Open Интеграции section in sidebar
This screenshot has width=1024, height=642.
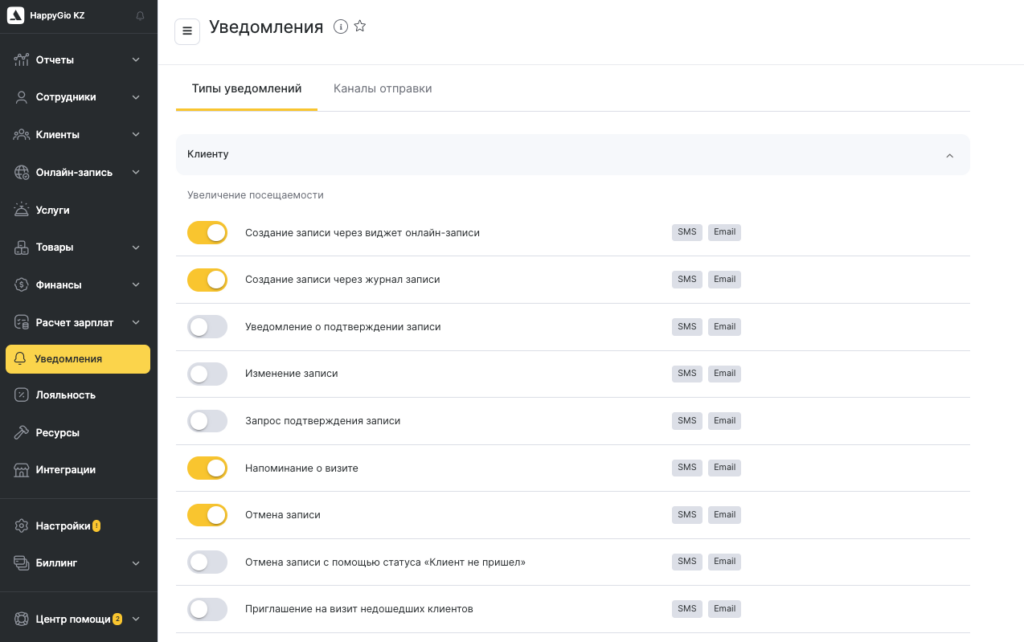pyautogui.click(x=65, y=470)
